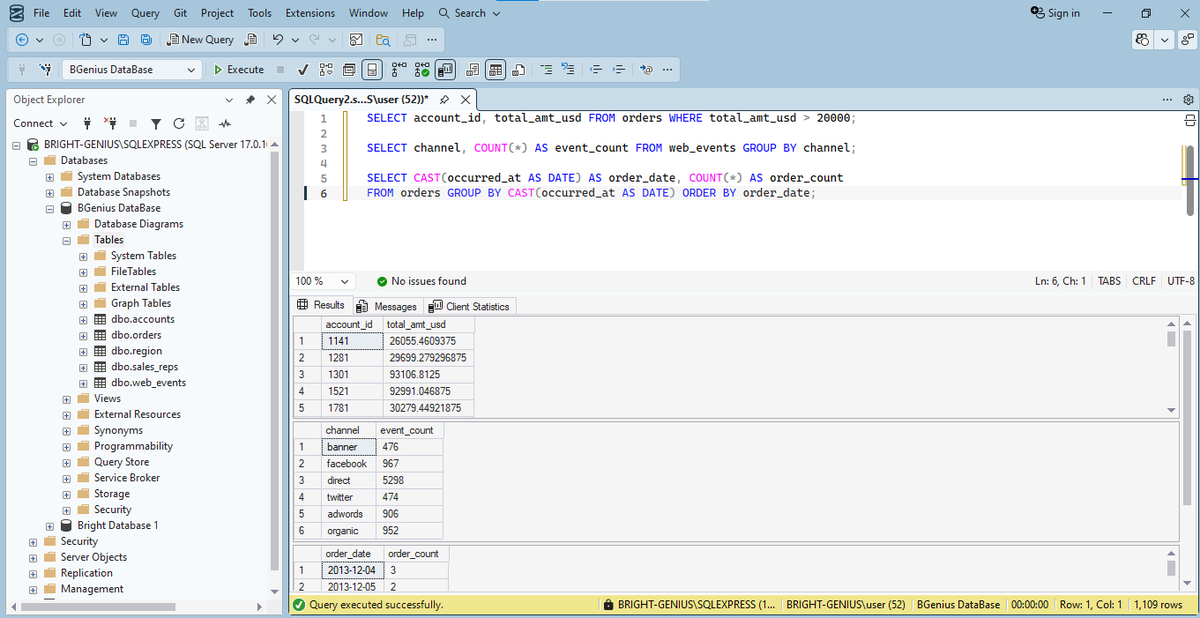The image size is (1200, 618).
Task: Toggle Include Client Statistics
Action: pyautogui.click(x=444, y=70)
